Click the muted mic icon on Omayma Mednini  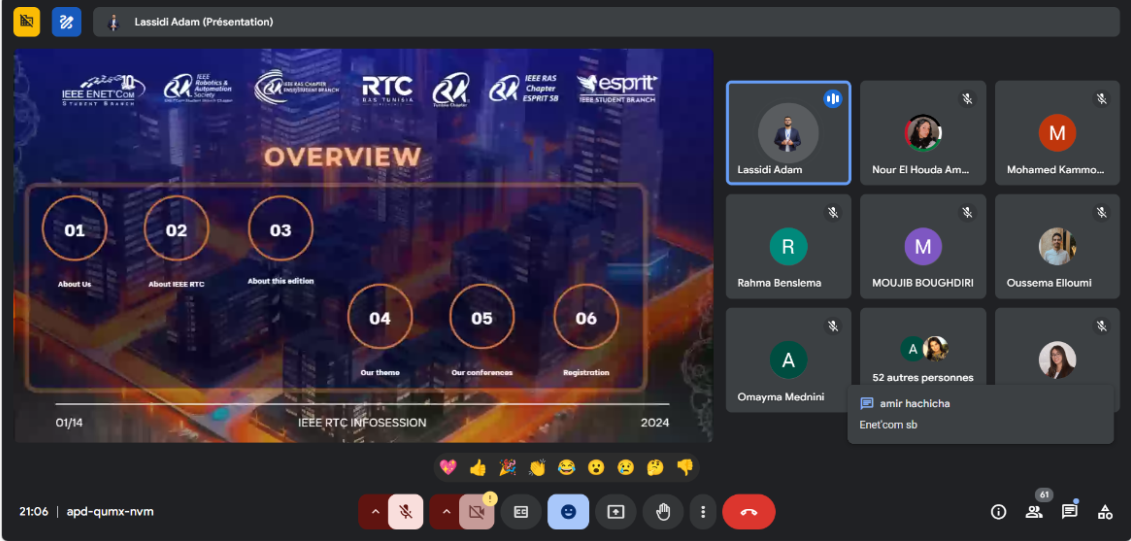pos(832,326)
